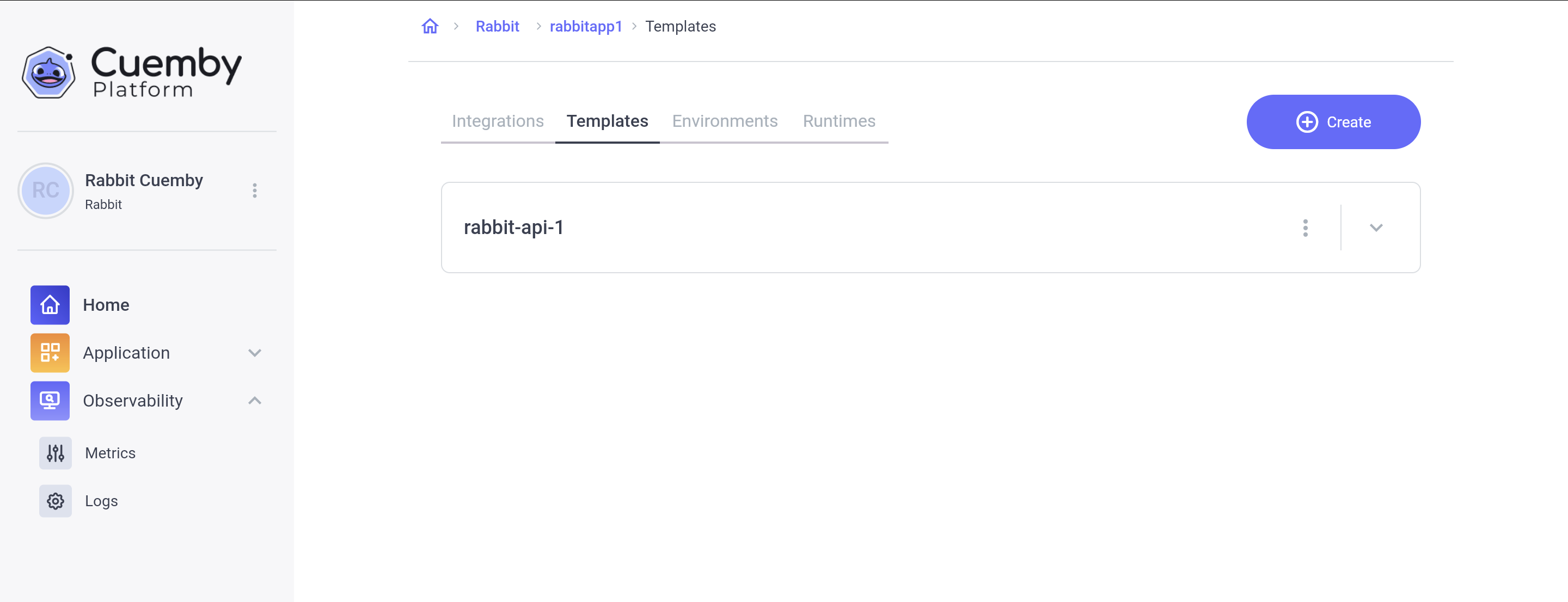Open the Home sidebar icon

tap(50, 304)
